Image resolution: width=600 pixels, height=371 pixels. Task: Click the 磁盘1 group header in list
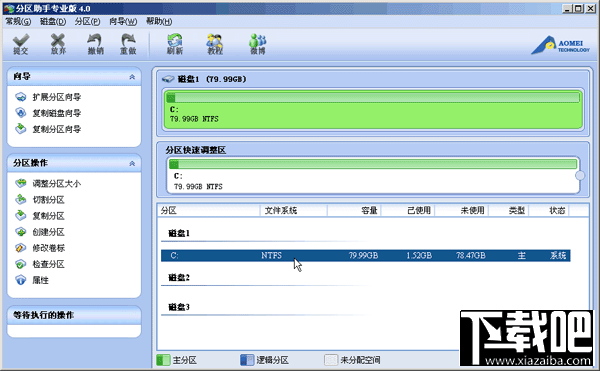(x=179, y=233)
